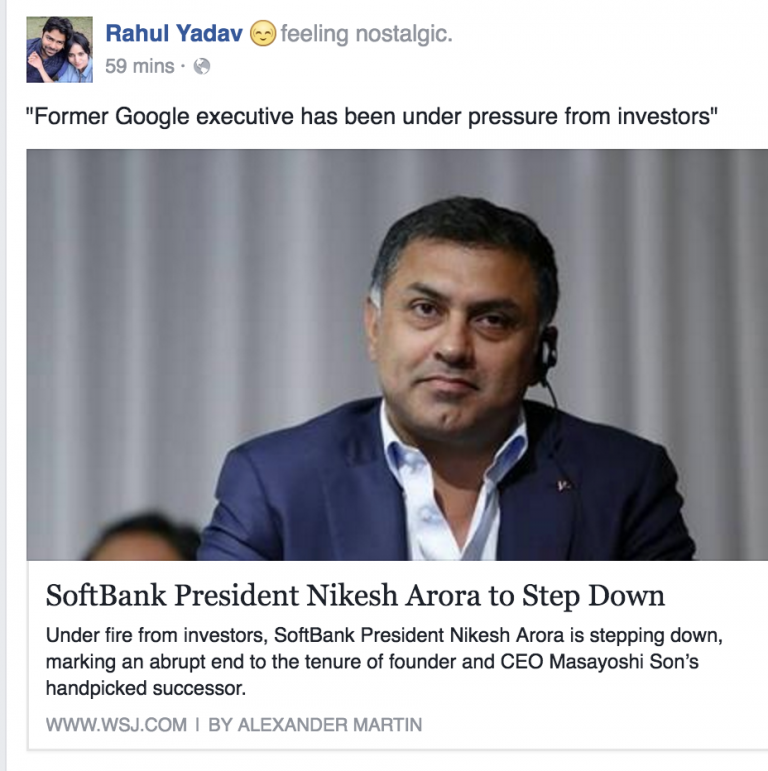The height and width of the screenshot is (771, 768).
Task: Open Rahul Yadav's profile picture thumbnail
Action: click(59, 49)
